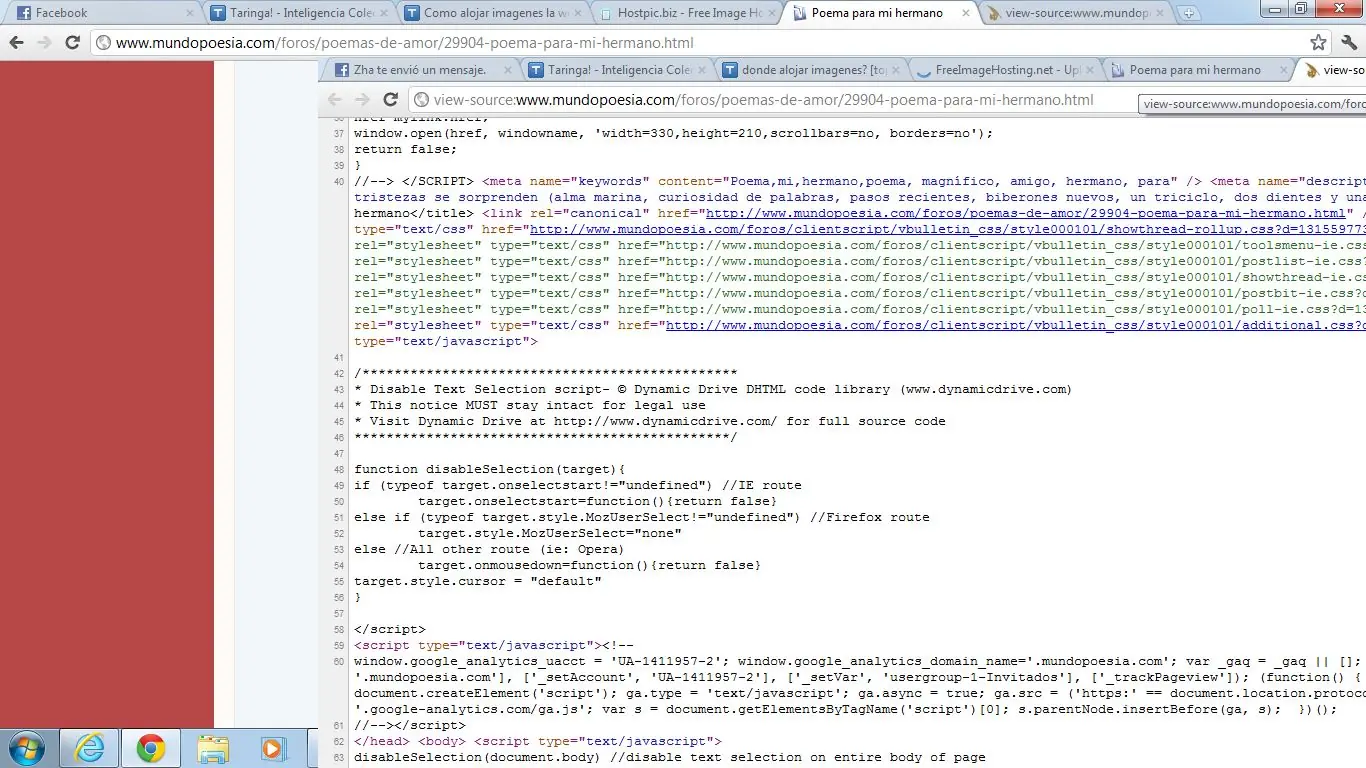Viewport: 1366px width, 768px height.
Task: Click the '</head> <body> <script' line 62
Action: coord(537,741)
